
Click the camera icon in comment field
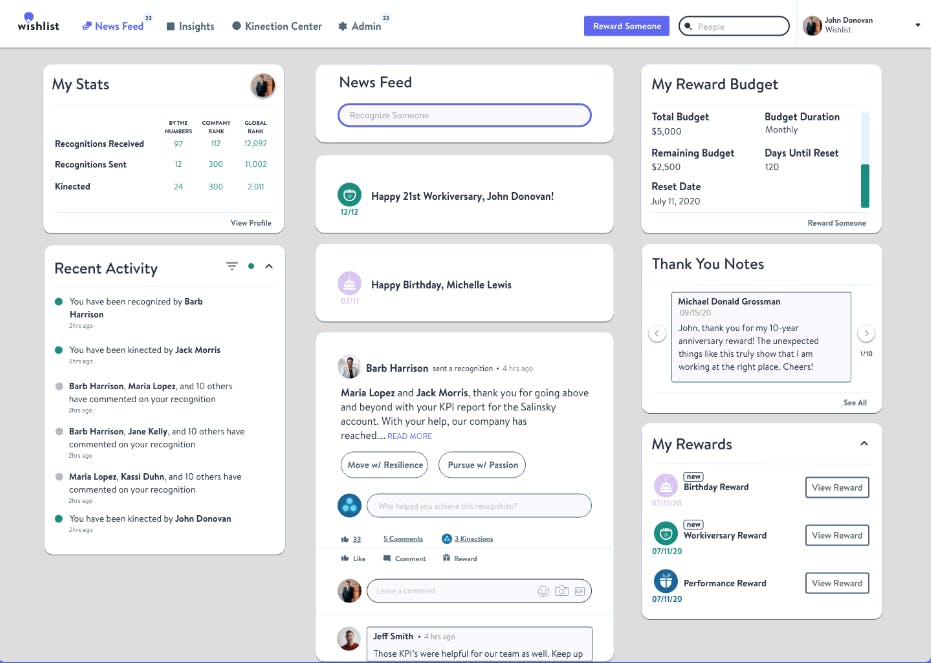tap(562, 591)
